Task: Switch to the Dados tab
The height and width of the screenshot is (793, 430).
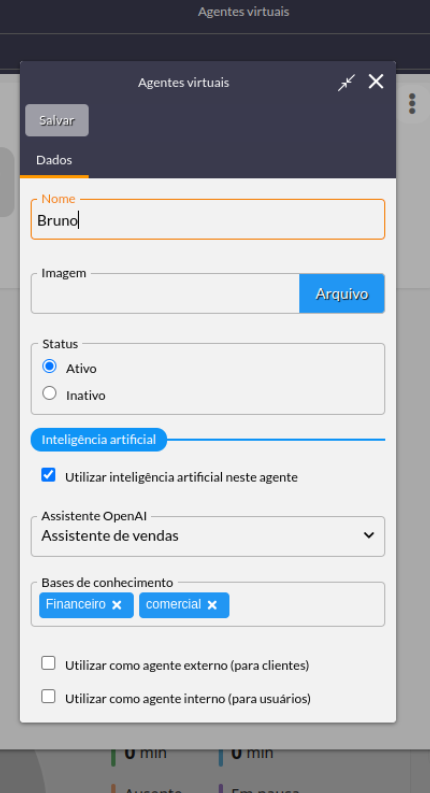Action: tap(54, 160)
